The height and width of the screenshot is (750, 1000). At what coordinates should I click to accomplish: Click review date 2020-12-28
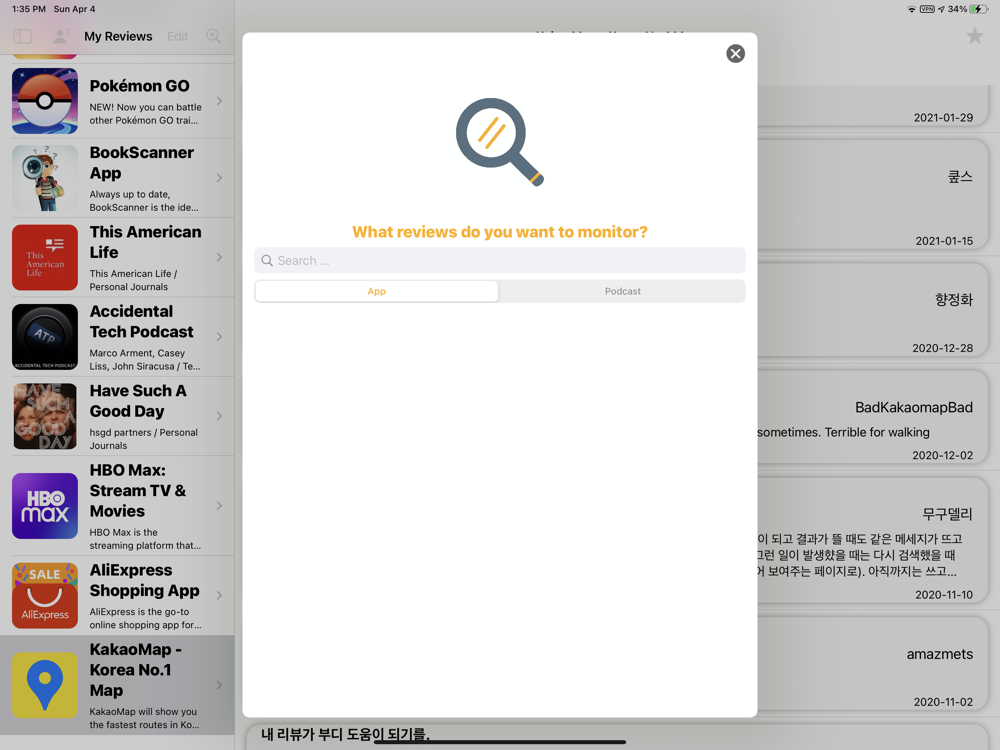[x=943, y=348]
